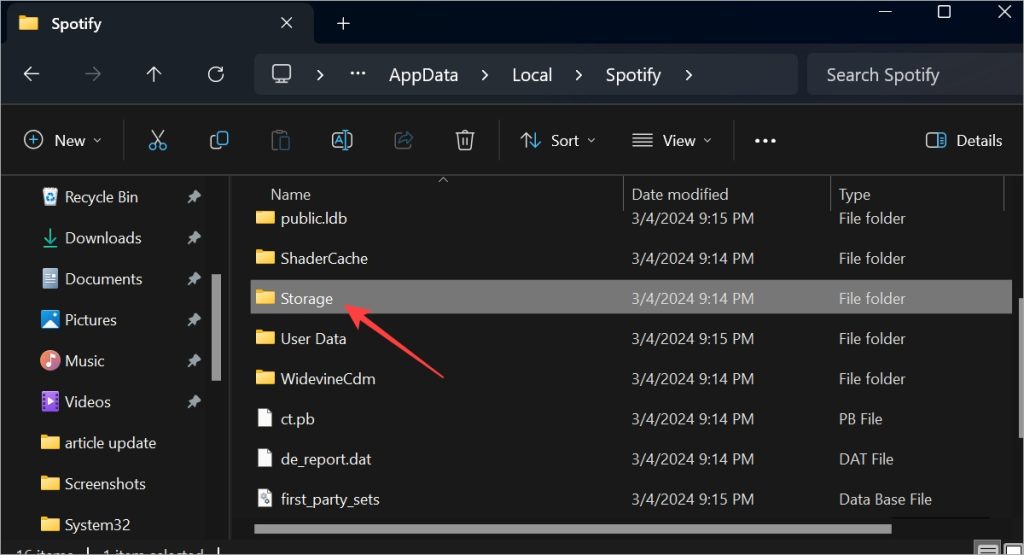1024x555 pixels.
Task: Open article update folder in sidebar
Action: 110,443
